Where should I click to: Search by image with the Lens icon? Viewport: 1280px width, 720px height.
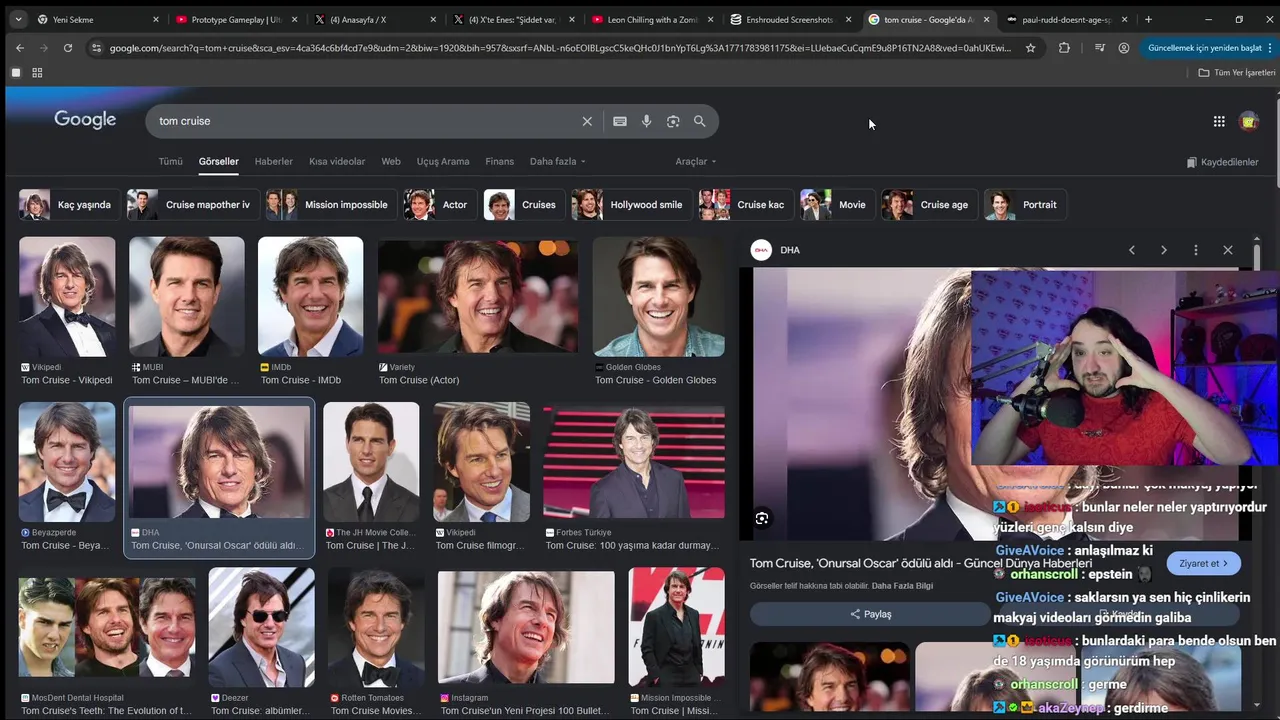pos(673,121)
